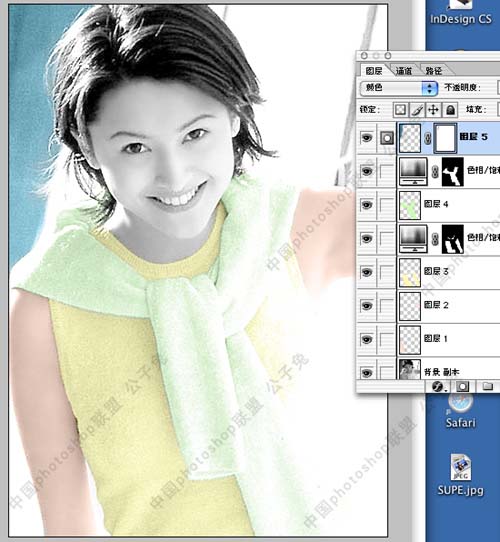Add a layer mask using bottom icon
500x542 pixels.
pos(463,386)
